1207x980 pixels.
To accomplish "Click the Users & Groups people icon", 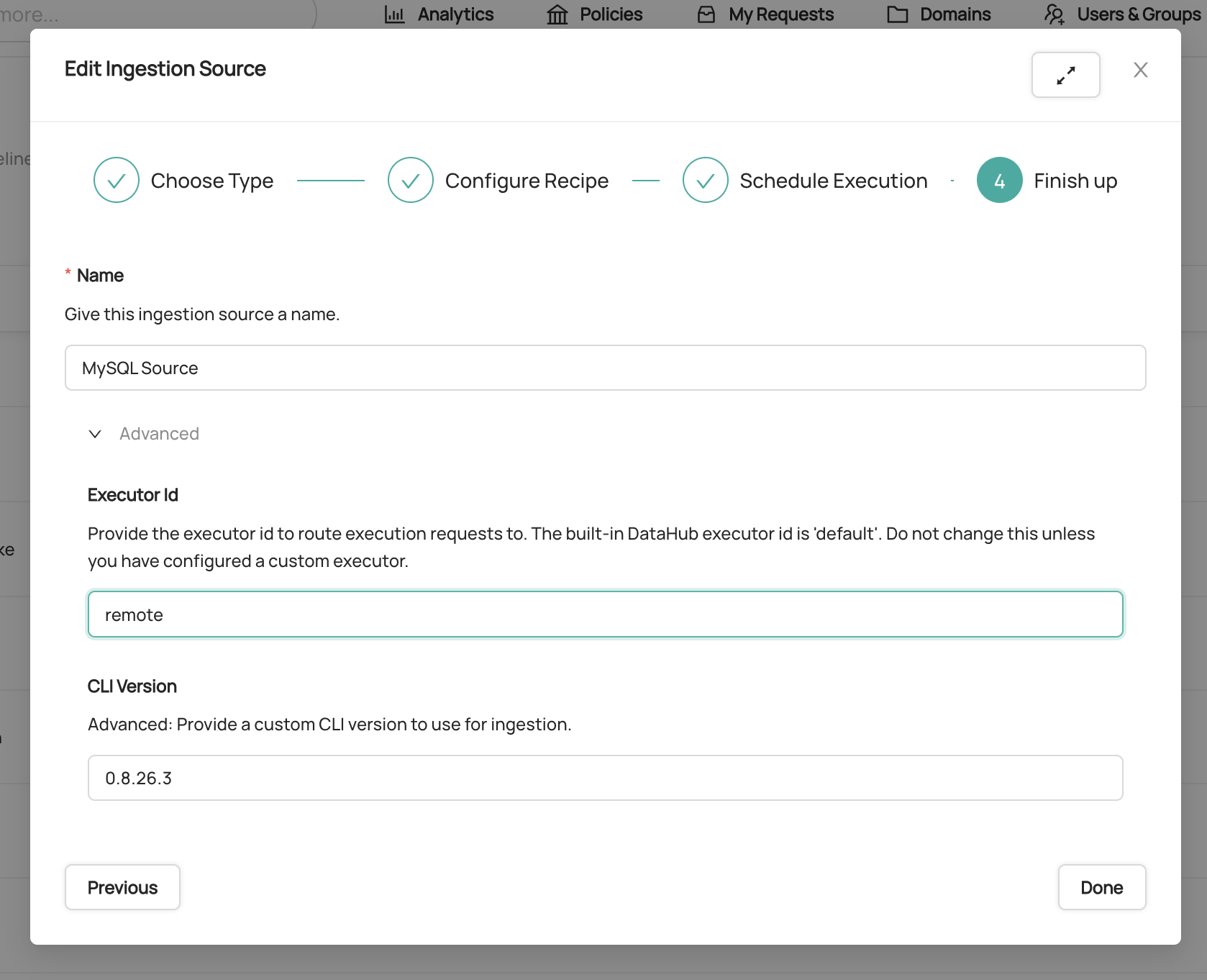I will click(1055, 14).
